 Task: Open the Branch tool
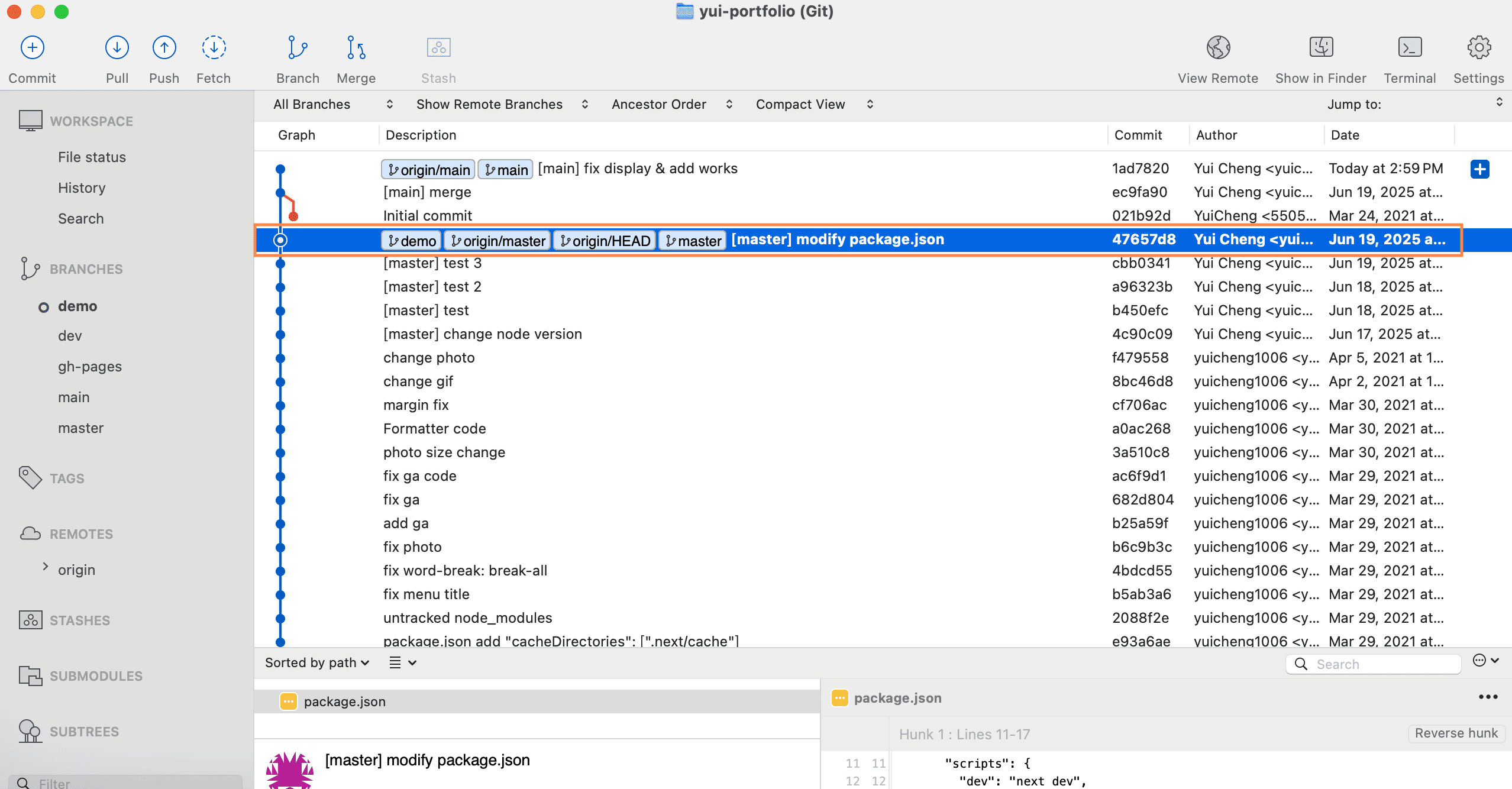coord(298,48)
